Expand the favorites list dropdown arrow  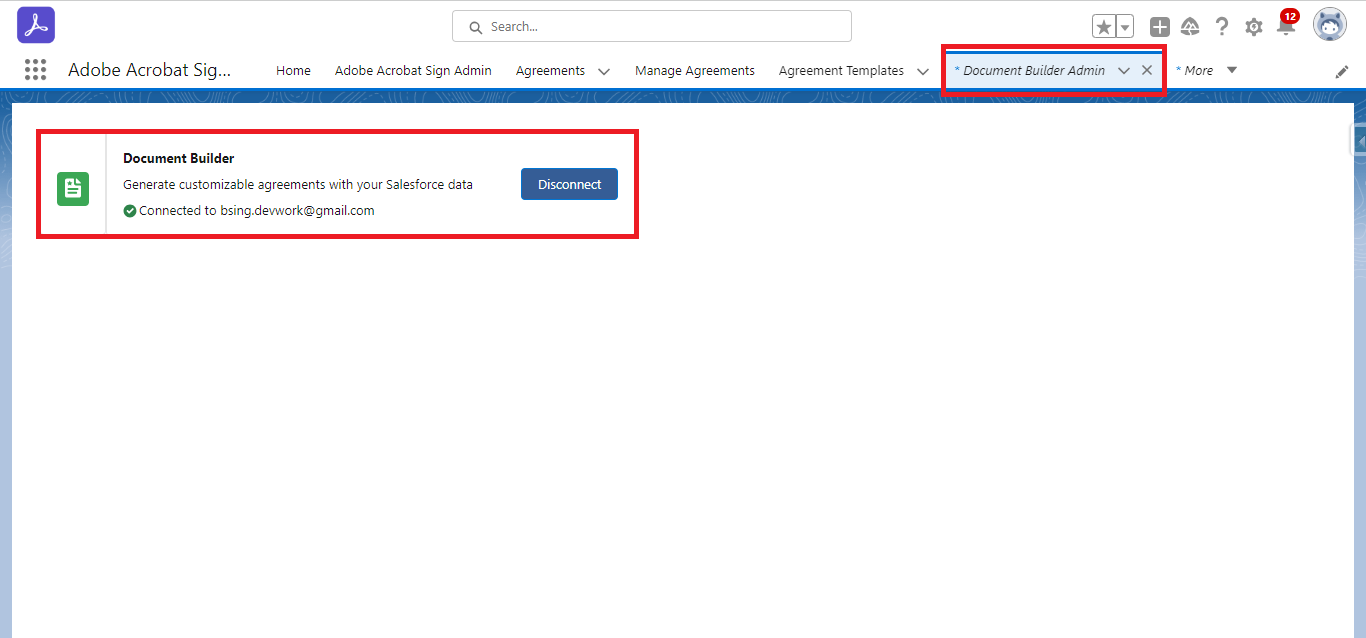[1125, 27]
